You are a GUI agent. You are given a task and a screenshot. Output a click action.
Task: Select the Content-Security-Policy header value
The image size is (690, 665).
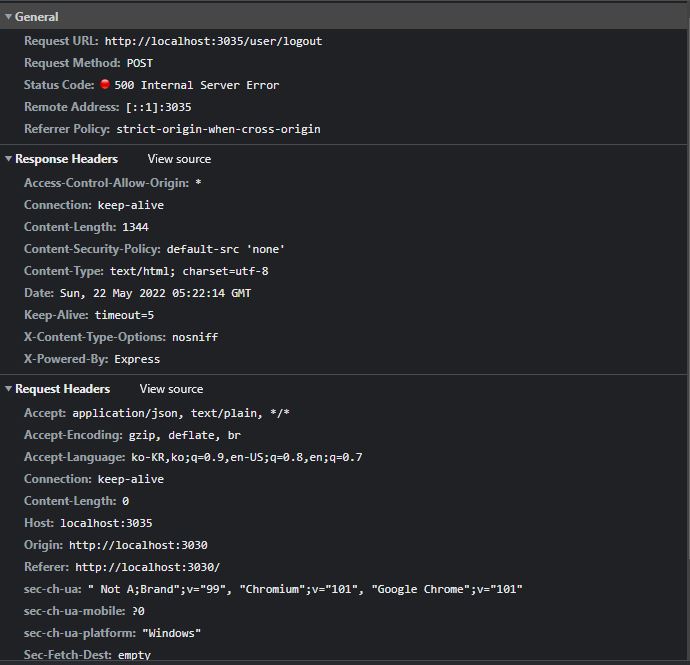click(226, 249)
